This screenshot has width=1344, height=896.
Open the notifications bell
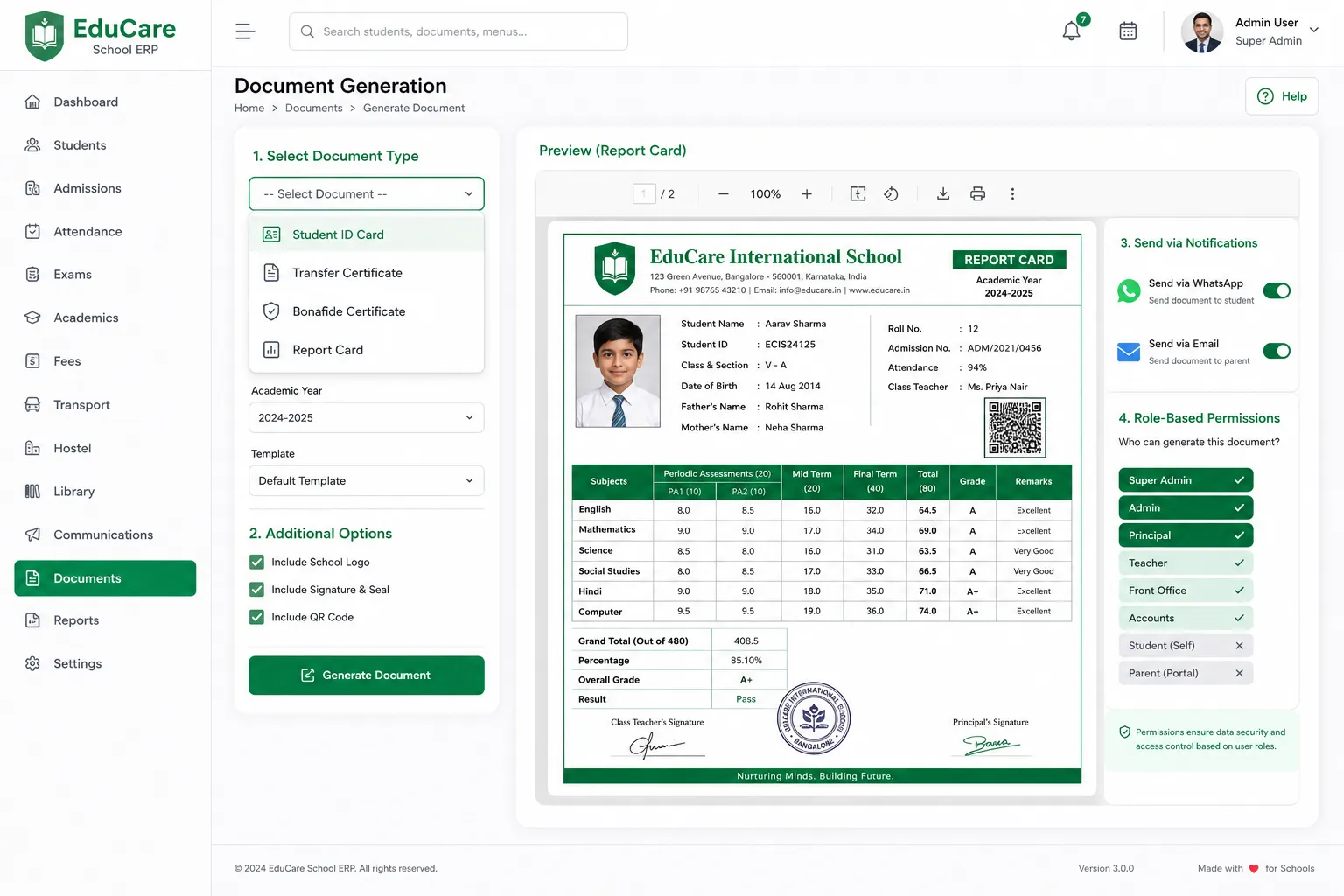click(1072, 31)
